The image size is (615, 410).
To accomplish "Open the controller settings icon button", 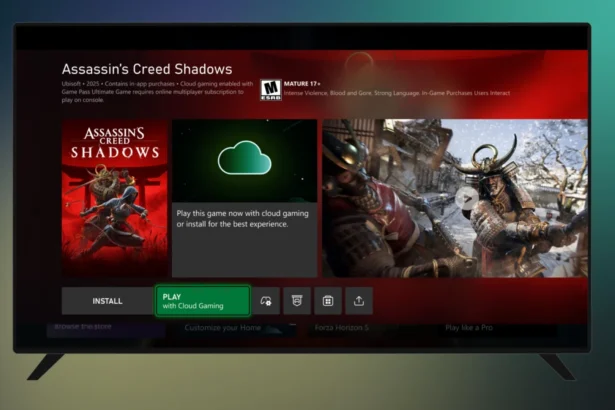I will (266, 301).
